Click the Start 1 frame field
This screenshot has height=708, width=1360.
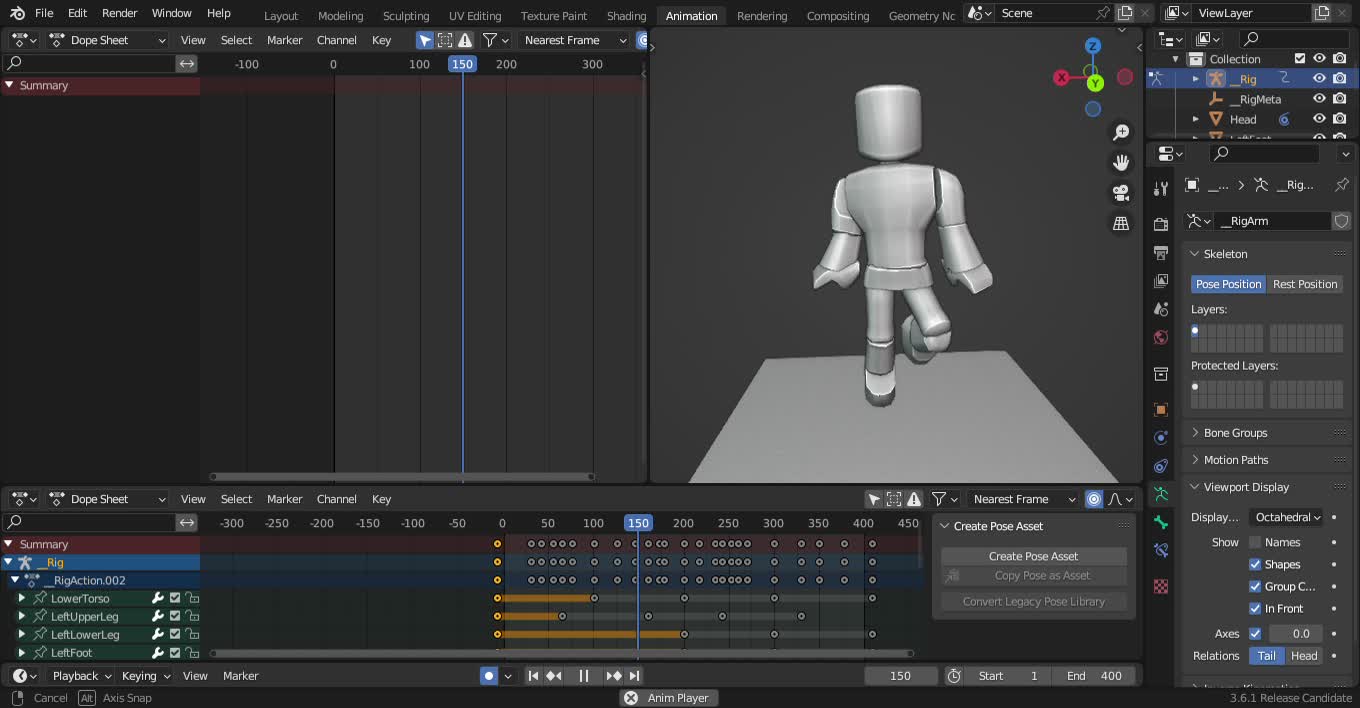1008,676
